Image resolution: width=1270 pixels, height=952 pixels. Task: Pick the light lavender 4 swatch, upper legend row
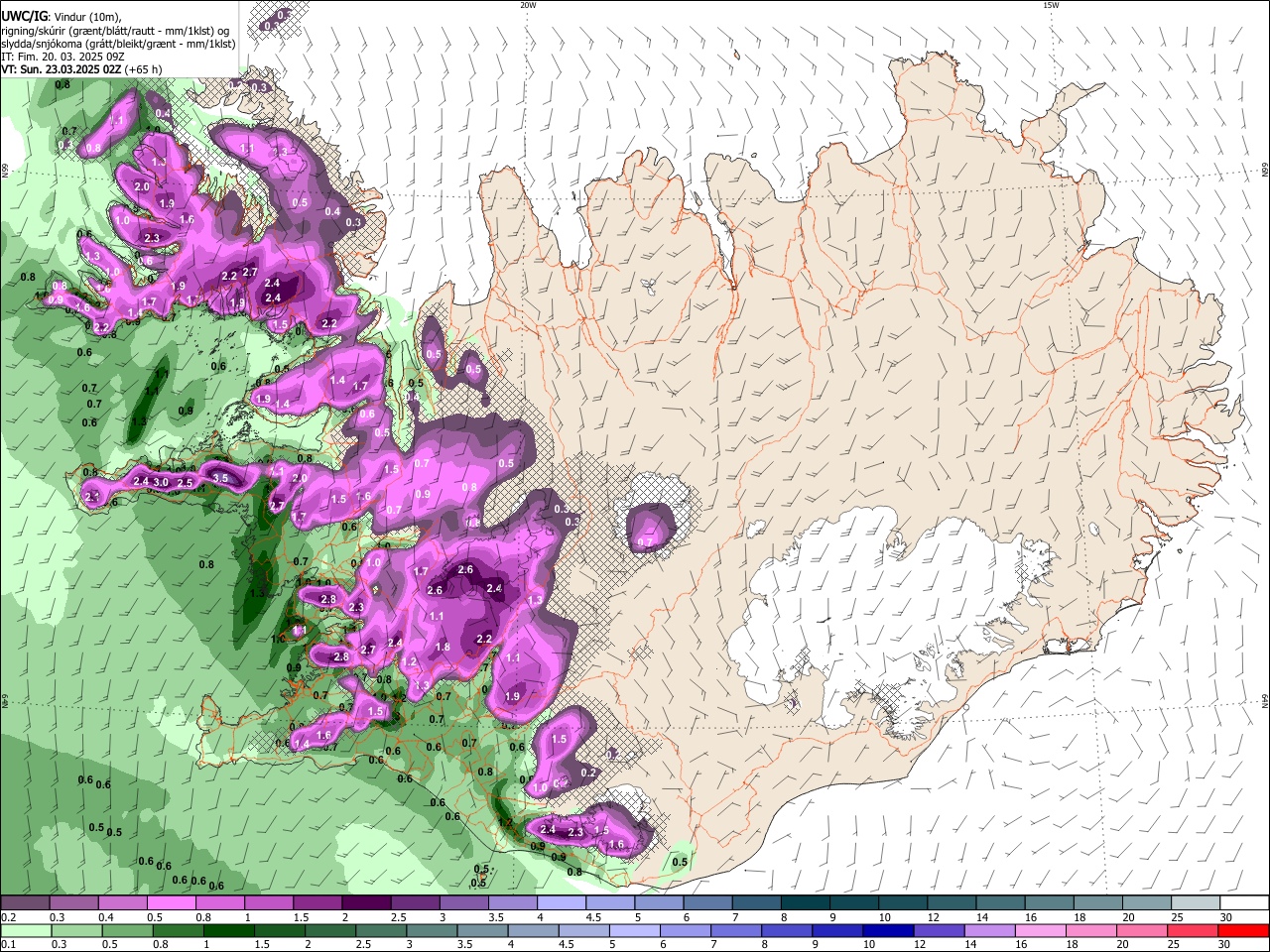(x=562, y=903)
